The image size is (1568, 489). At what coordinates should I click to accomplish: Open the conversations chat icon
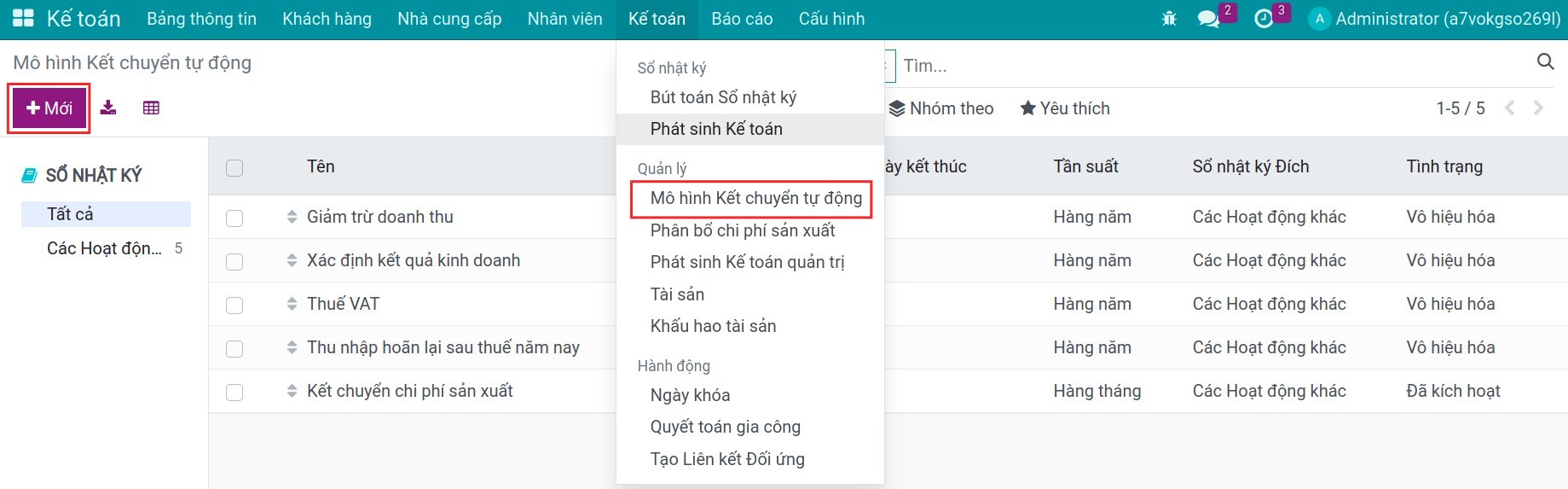pyautogui.click(x=1208, y=19)
